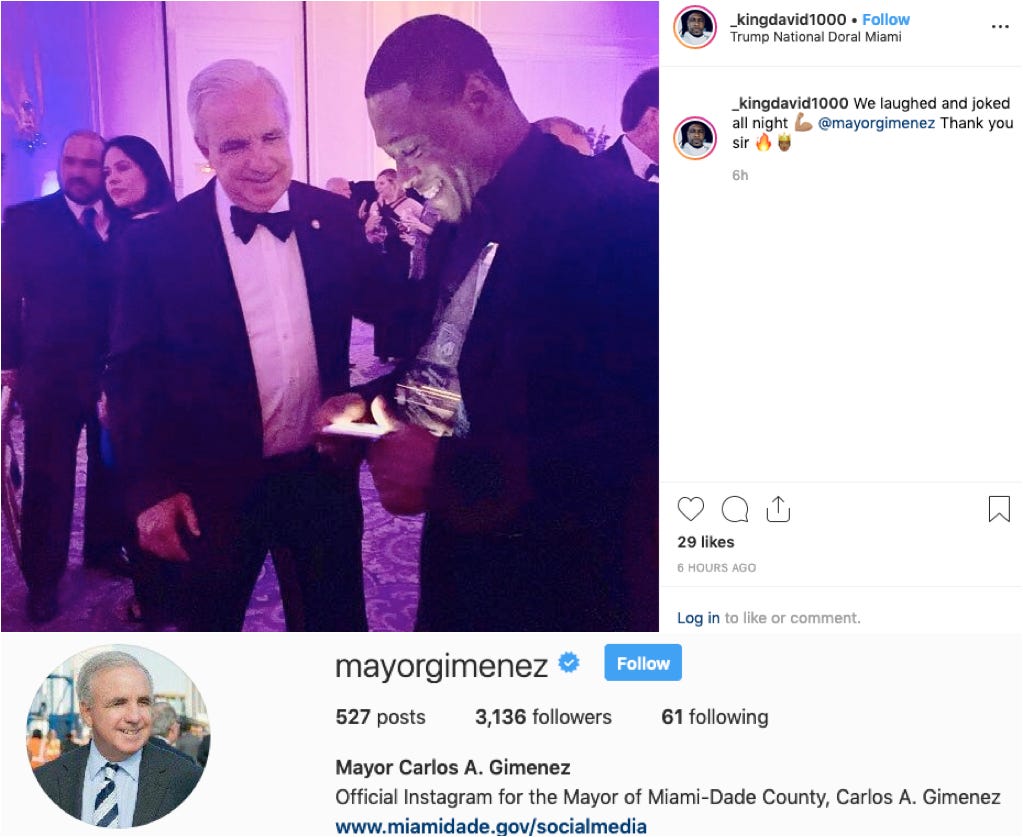View the 3,136 followers list

tap(543, 717)
